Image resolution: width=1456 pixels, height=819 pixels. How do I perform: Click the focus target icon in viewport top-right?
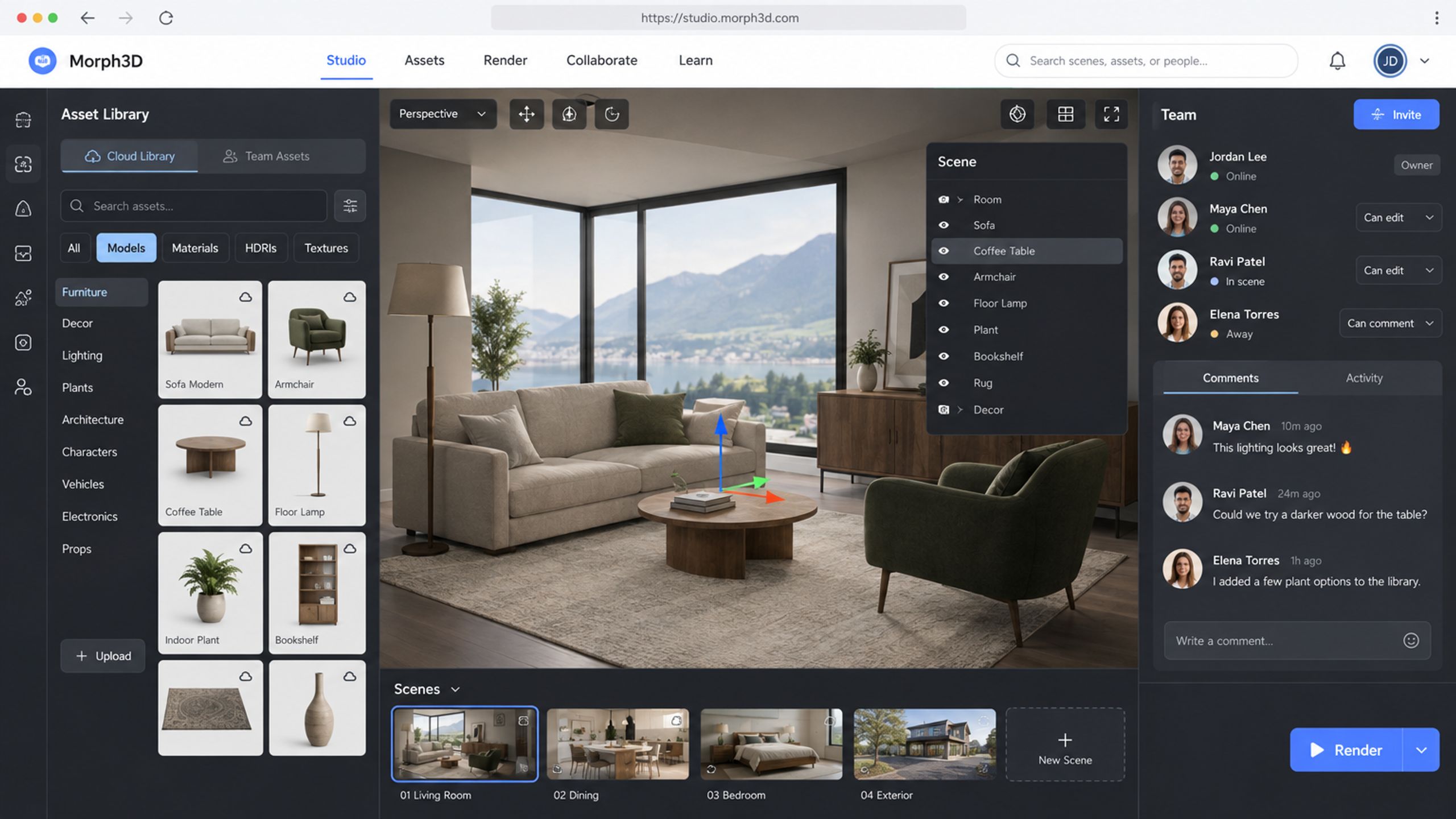(1017, 114)
